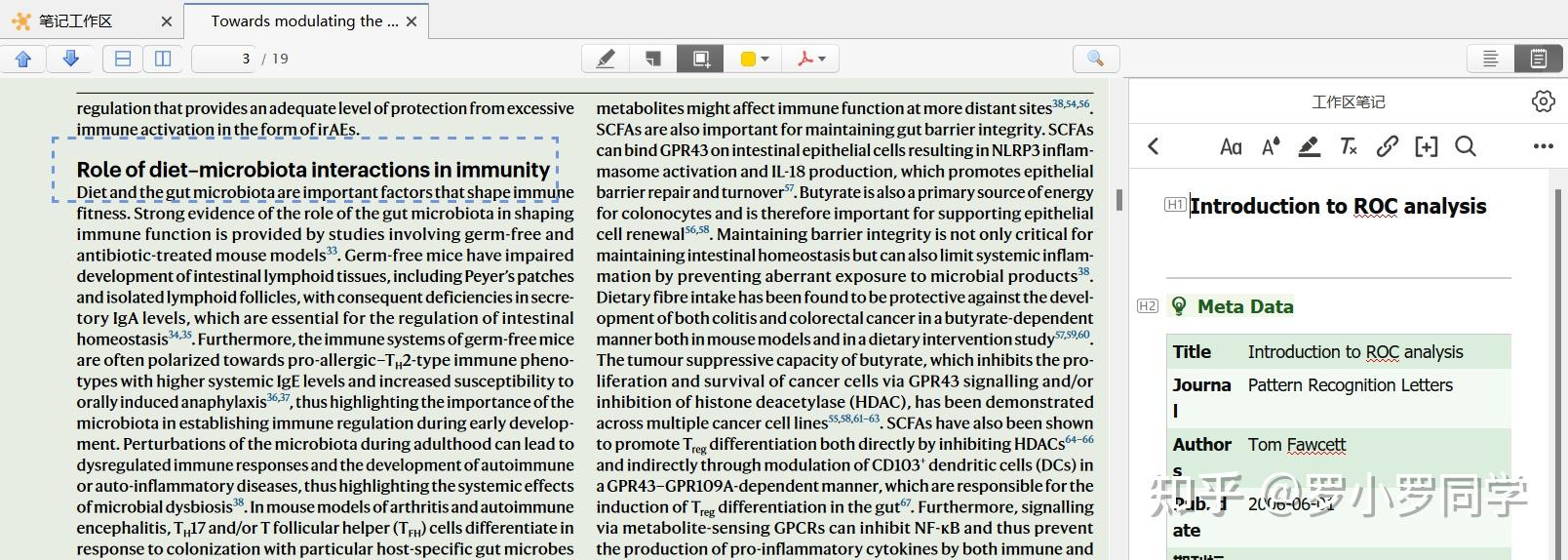Viewport: 1568px width, 560px height.
Task: Clear text formatting in the note
Action: click(x=1349, y=146)
